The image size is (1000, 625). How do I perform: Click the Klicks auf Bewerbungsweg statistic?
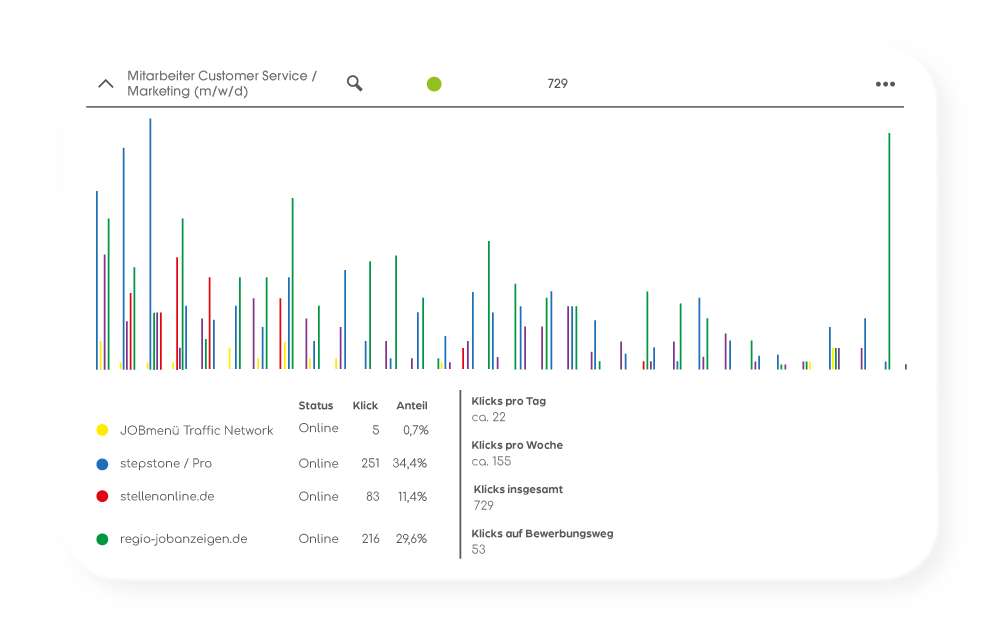coord(542,534)
